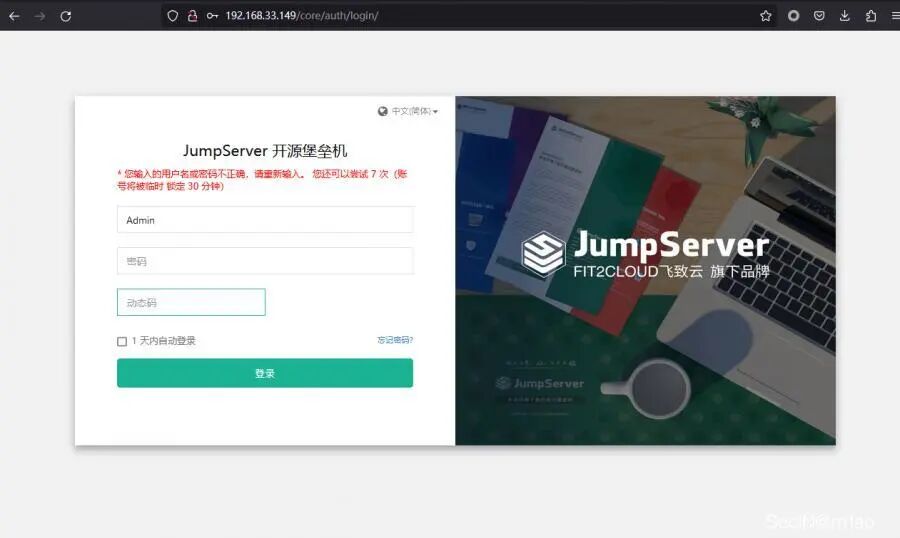Click the JumpServer logo icon on banner
This screenshot has height=538, width=900.
coord(543,254)
